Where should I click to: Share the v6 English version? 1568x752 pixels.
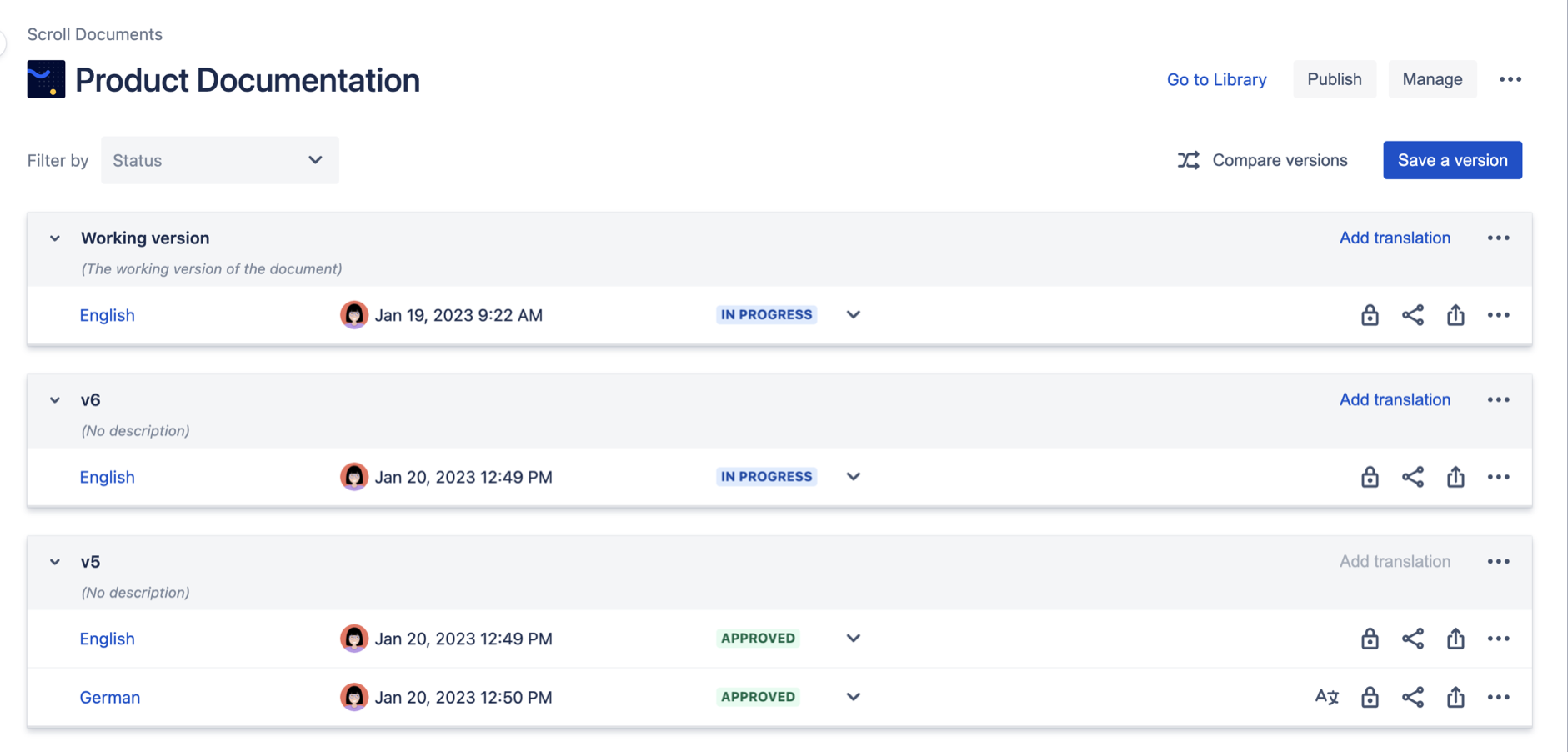(1413, 477)
